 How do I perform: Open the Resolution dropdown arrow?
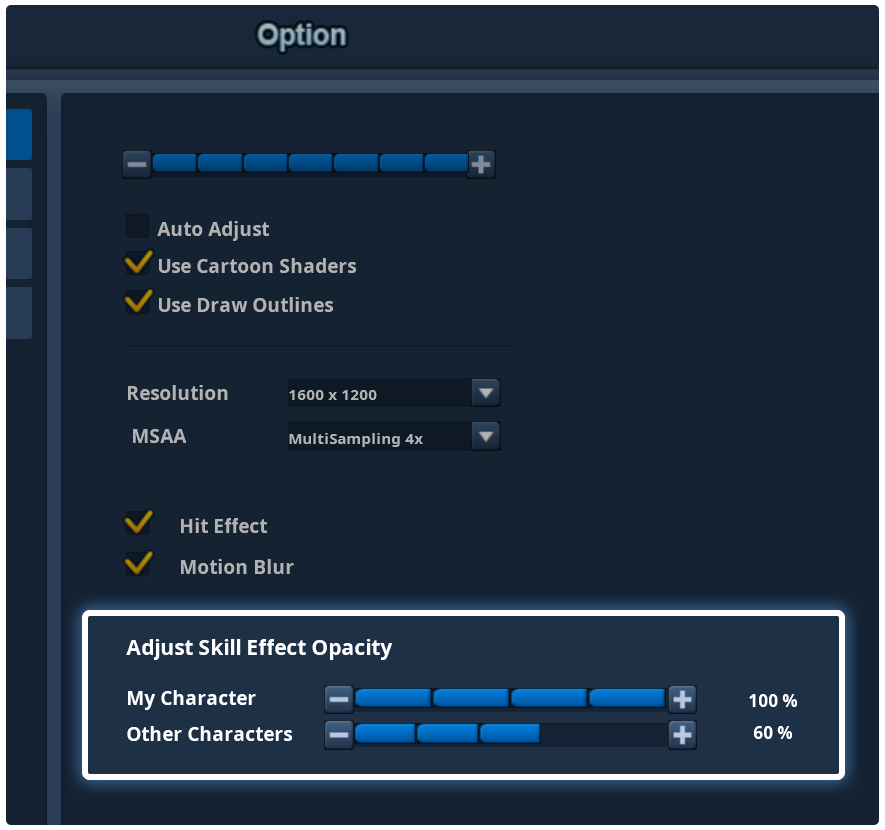[486, 393]
